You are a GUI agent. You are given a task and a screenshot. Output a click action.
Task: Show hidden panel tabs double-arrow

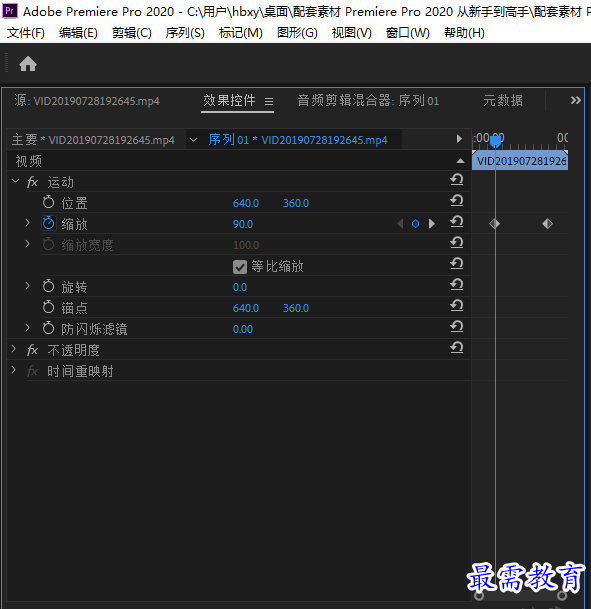(575, 100)
